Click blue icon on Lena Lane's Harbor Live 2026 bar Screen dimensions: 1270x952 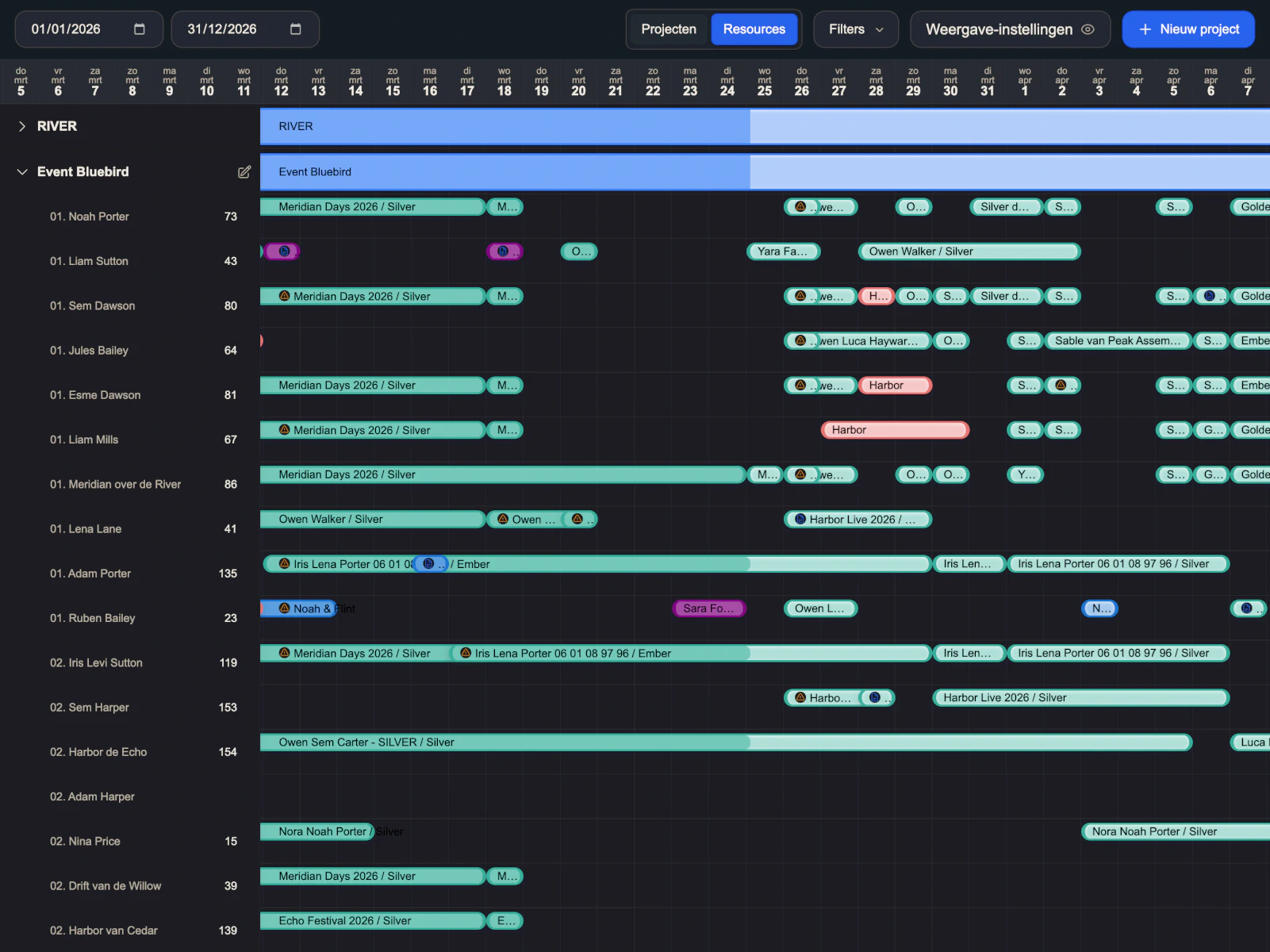[800, 519]
